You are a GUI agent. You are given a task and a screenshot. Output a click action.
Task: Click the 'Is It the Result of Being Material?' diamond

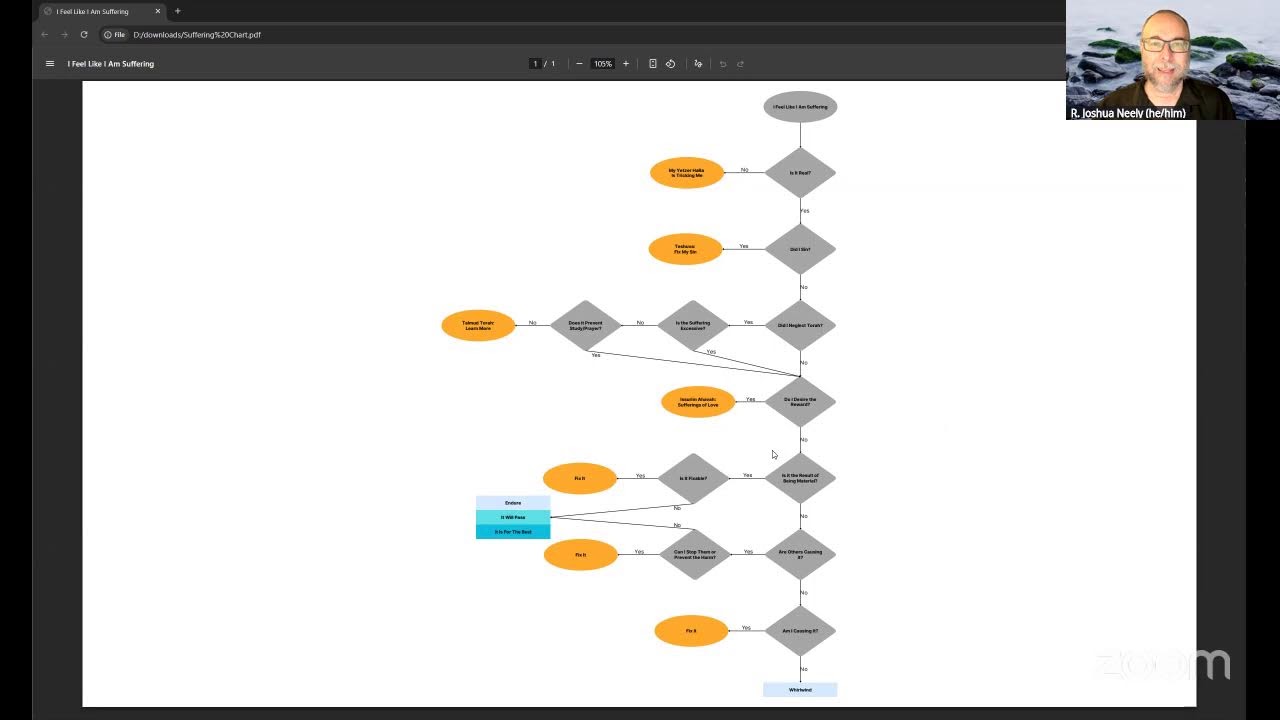[x=800, y=478]
